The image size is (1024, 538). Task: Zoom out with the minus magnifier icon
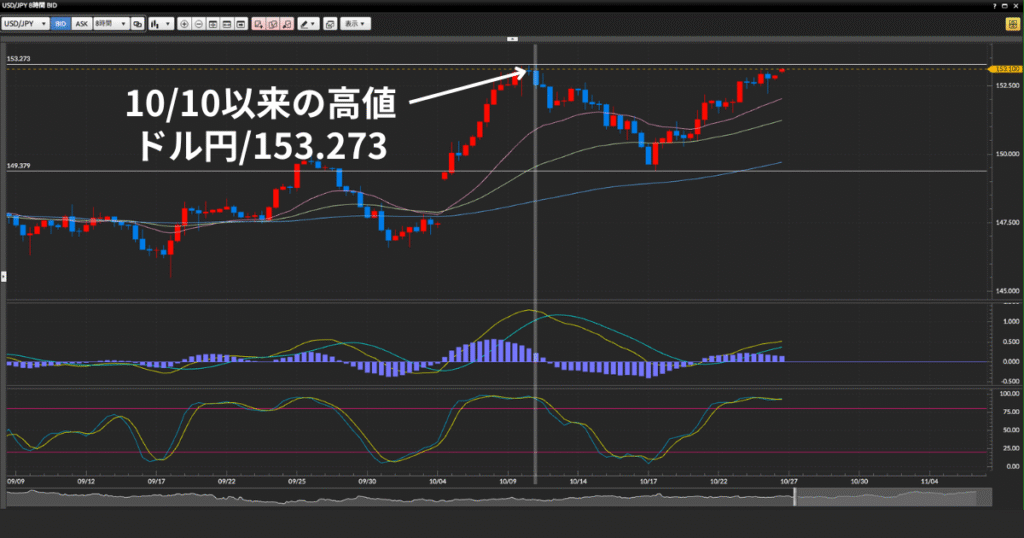[199, 22]
